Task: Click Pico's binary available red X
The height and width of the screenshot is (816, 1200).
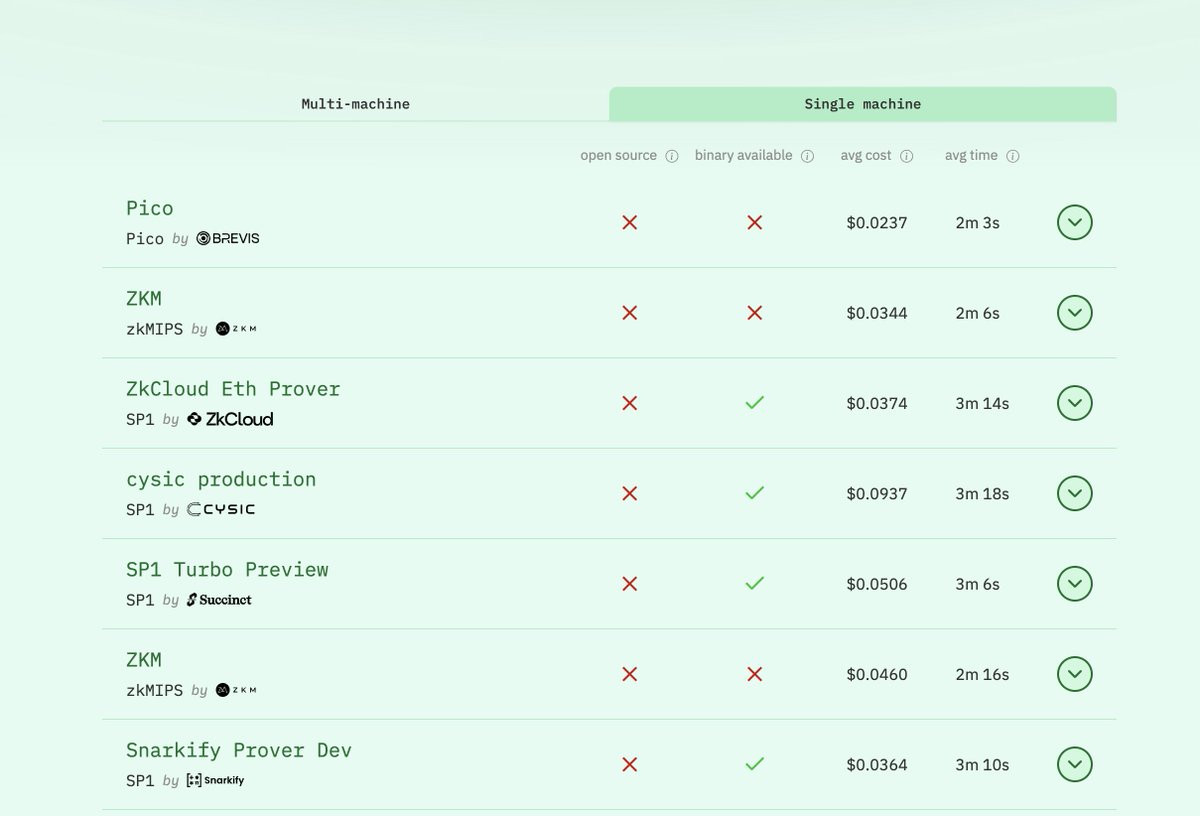Action: click(x=755, y=222)
